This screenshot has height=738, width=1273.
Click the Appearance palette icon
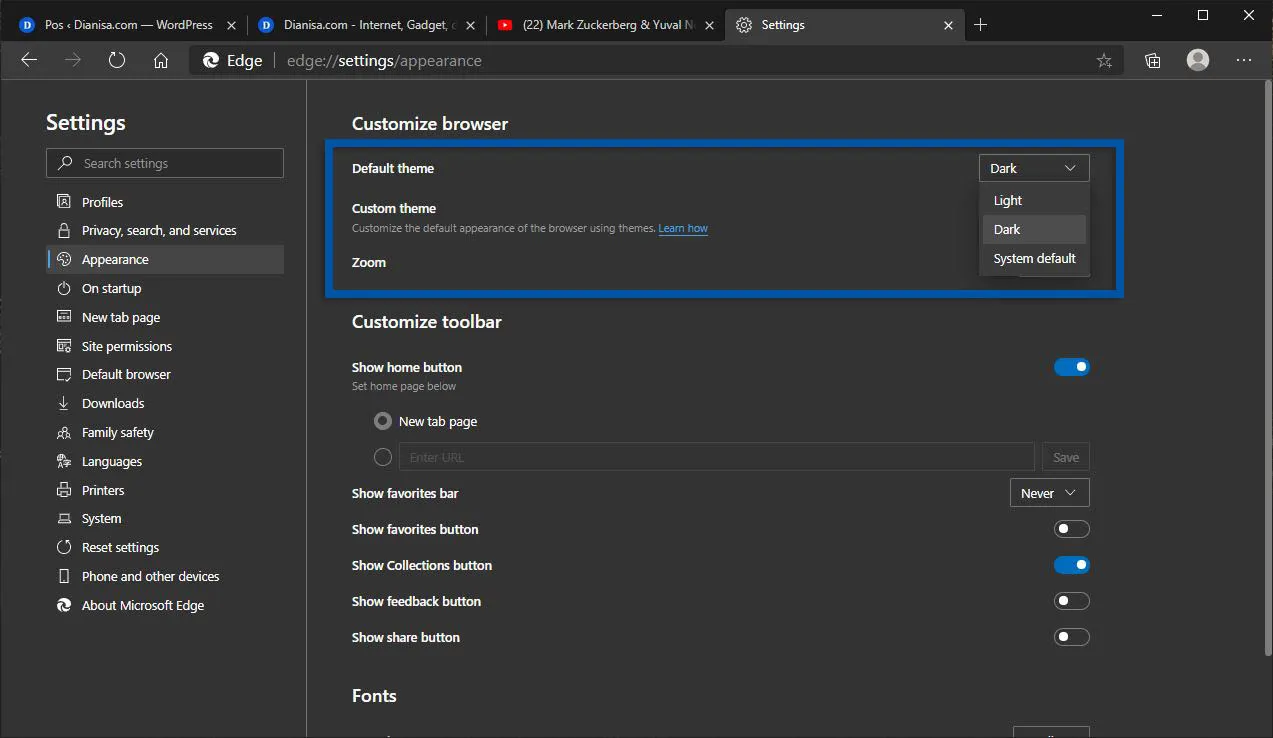[62, 259]
